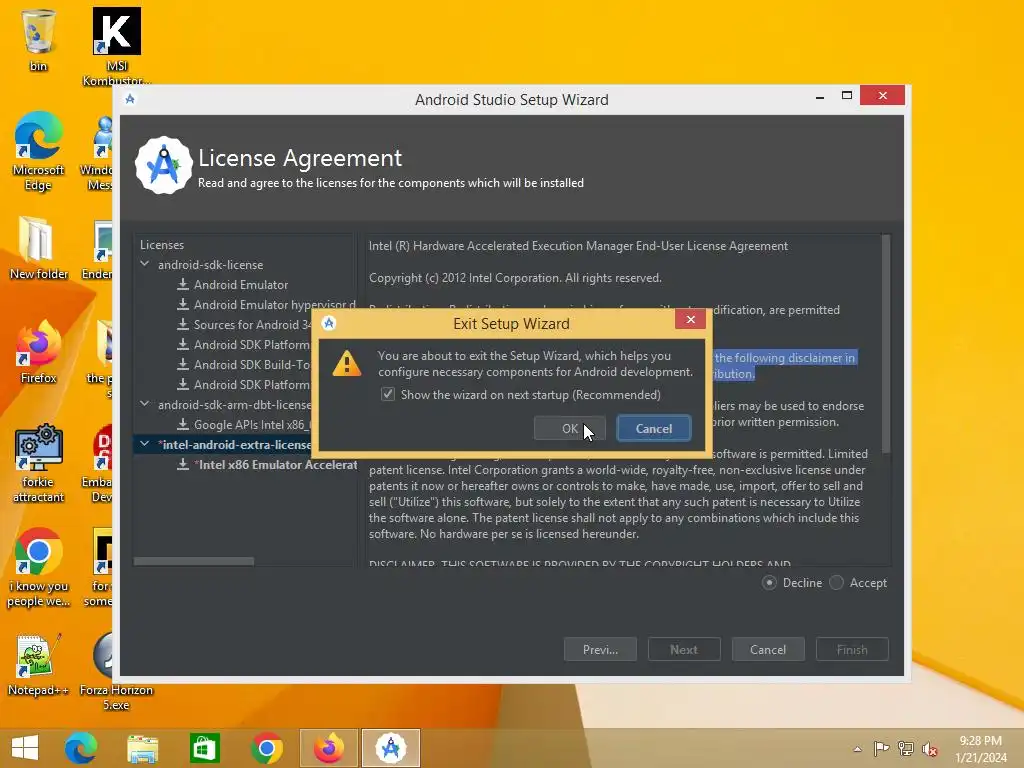Open the taskbar clock and date

(x=981, y=749)
